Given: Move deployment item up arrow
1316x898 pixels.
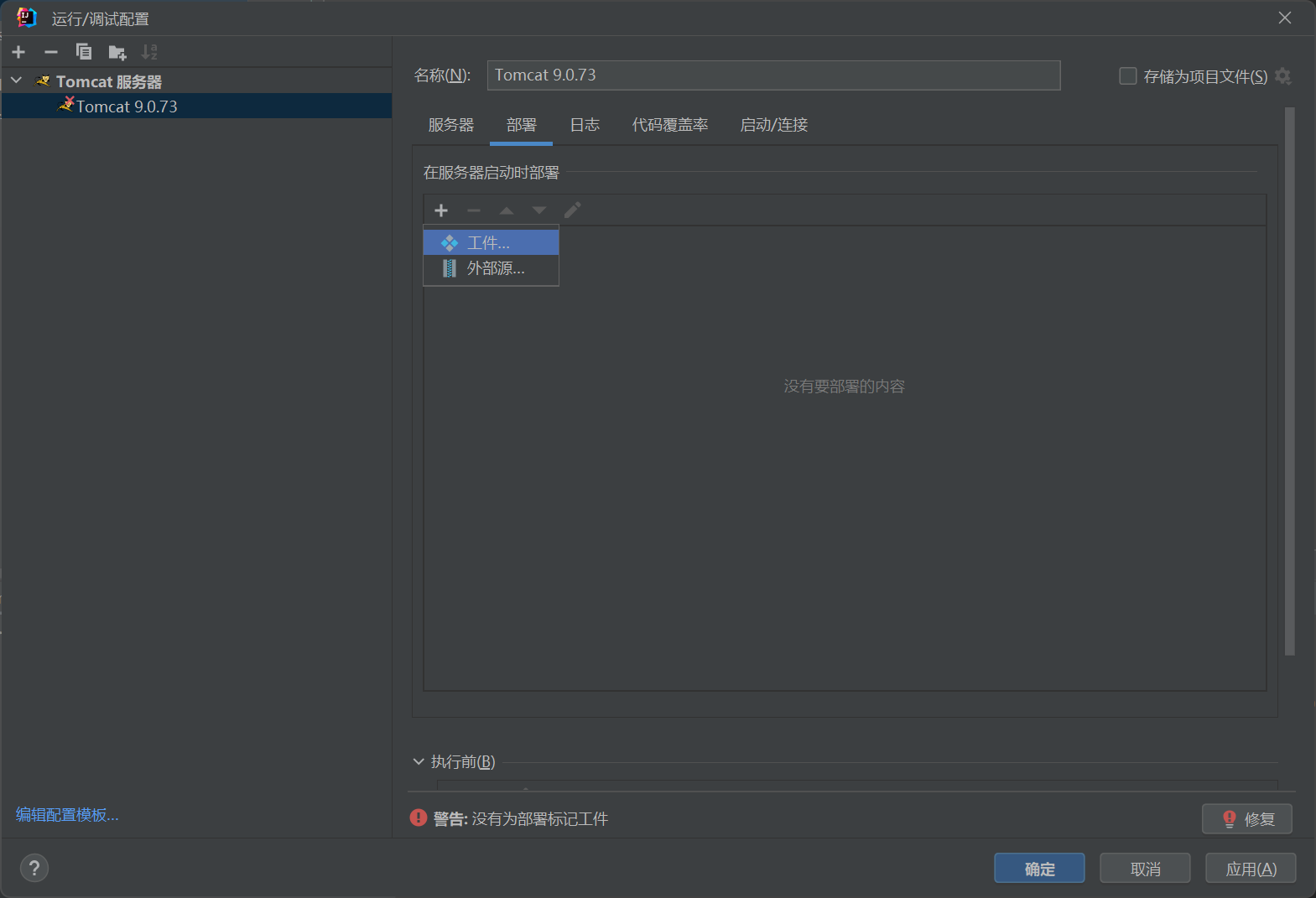Looking at the screenshot, I should (507, 210).
